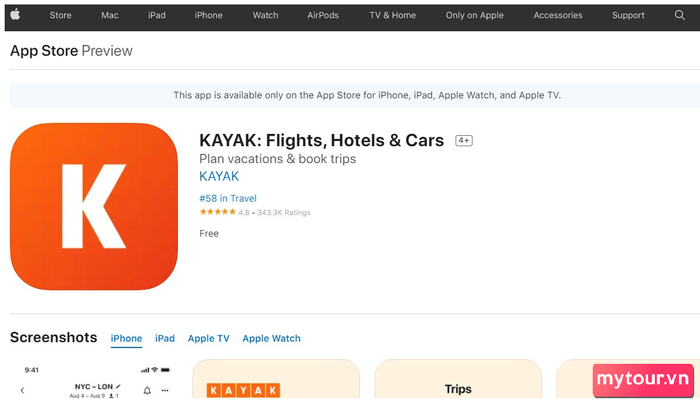Screen dimensions: 700x405
Task: Click the five-star rating icons
Action: coord(217,212)
